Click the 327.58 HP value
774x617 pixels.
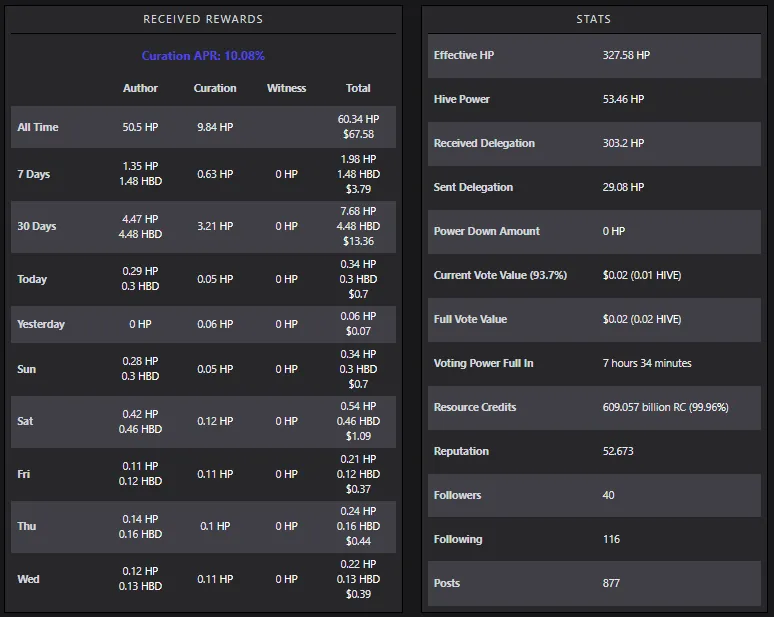pos(626,55)
